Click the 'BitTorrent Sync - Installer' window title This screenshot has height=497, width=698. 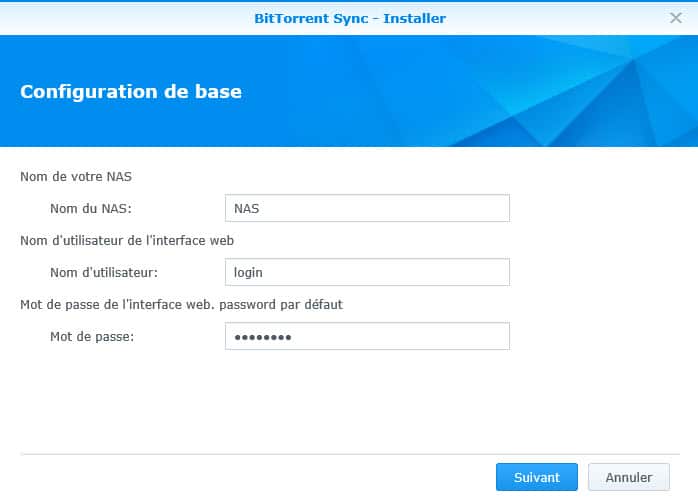pyautogui.click(x=350, y=18)
